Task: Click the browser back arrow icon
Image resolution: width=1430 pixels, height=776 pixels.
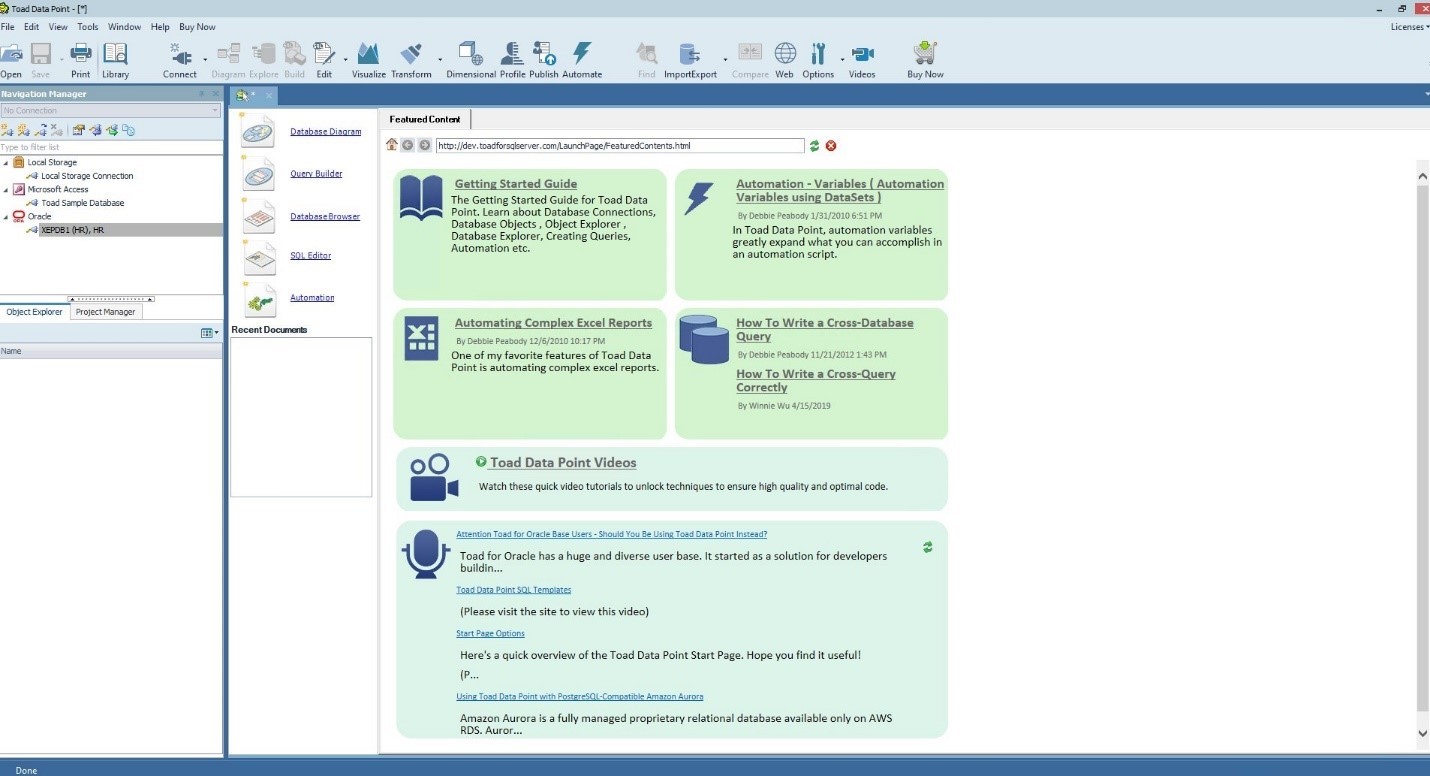Action: pos(408,145)
